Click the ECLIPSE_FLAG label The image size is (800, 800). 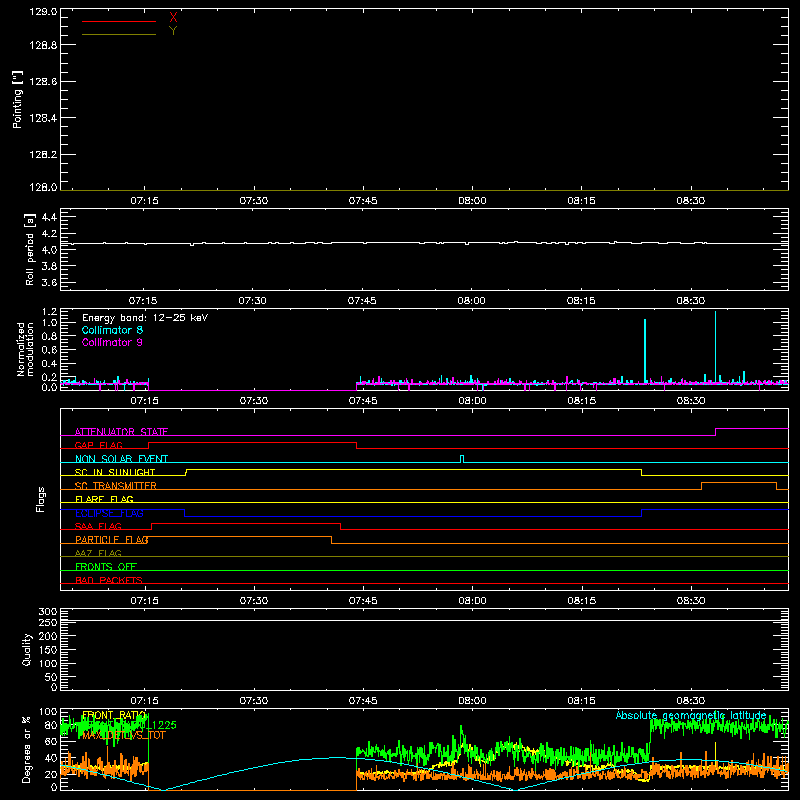[x=109, y=513]
